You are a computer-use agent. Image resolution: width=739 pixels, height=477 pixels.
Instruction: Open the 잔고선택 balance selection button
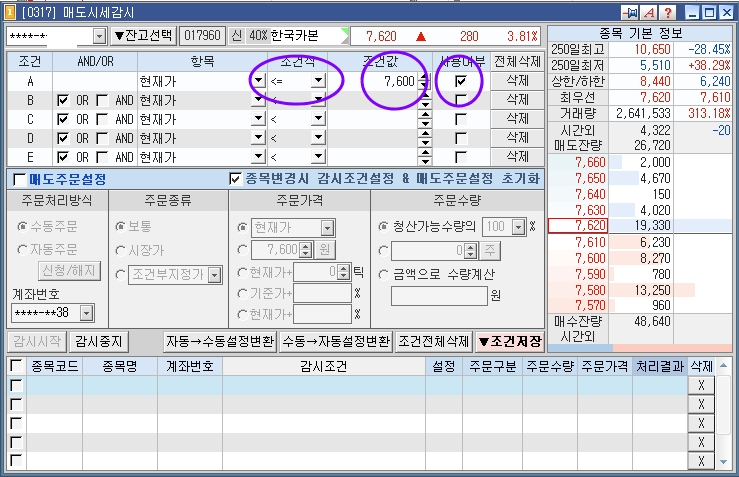point(143,36)
